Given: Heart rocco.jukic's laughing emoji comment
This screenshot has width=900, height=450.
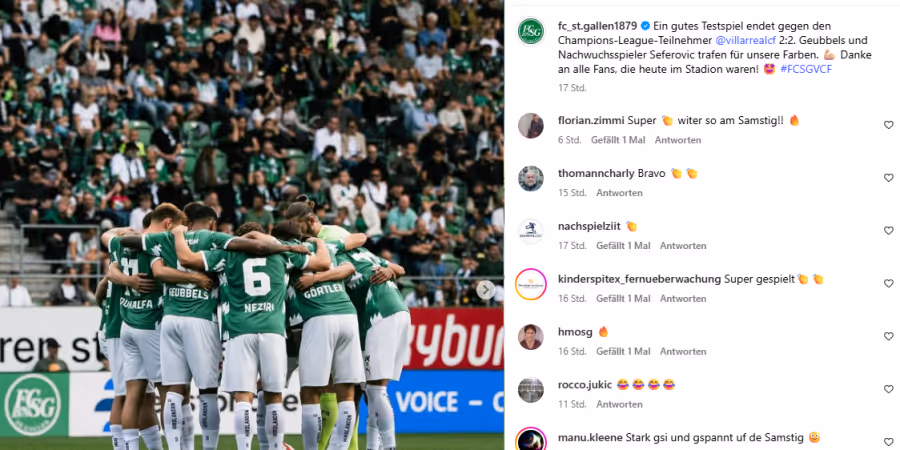Looking at the screenshot, I should click(x=889, y=389).
